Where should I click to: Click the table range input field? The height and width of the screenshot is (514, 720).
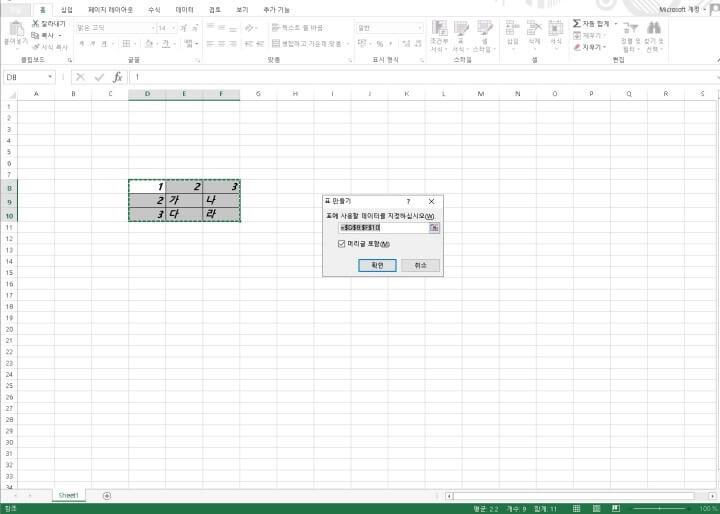(383, 228)
